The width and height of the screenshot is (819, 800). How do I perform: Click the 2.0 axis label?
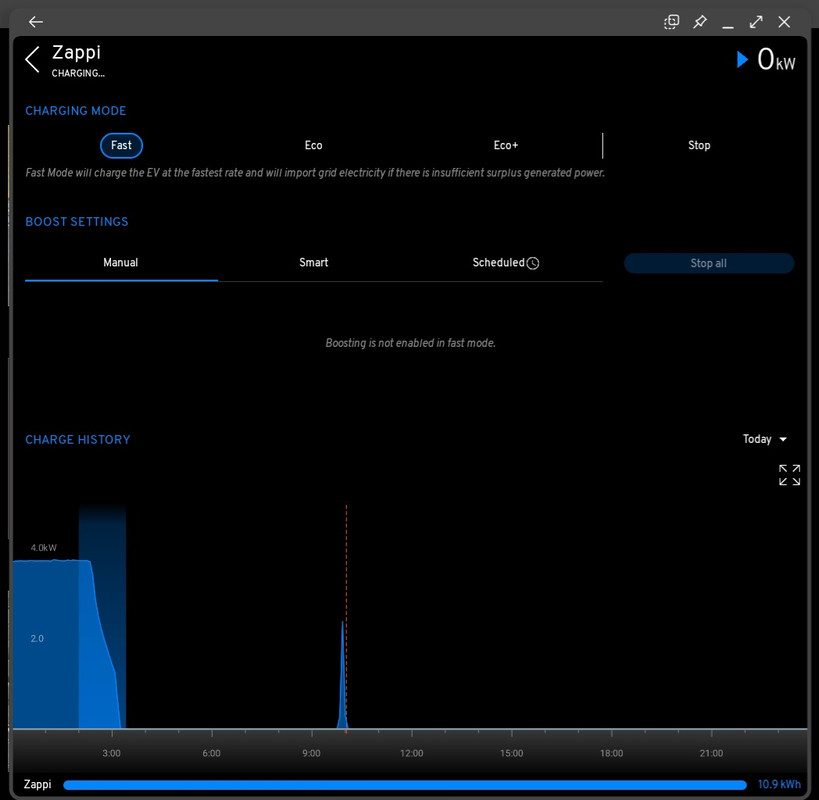[37, 639]
